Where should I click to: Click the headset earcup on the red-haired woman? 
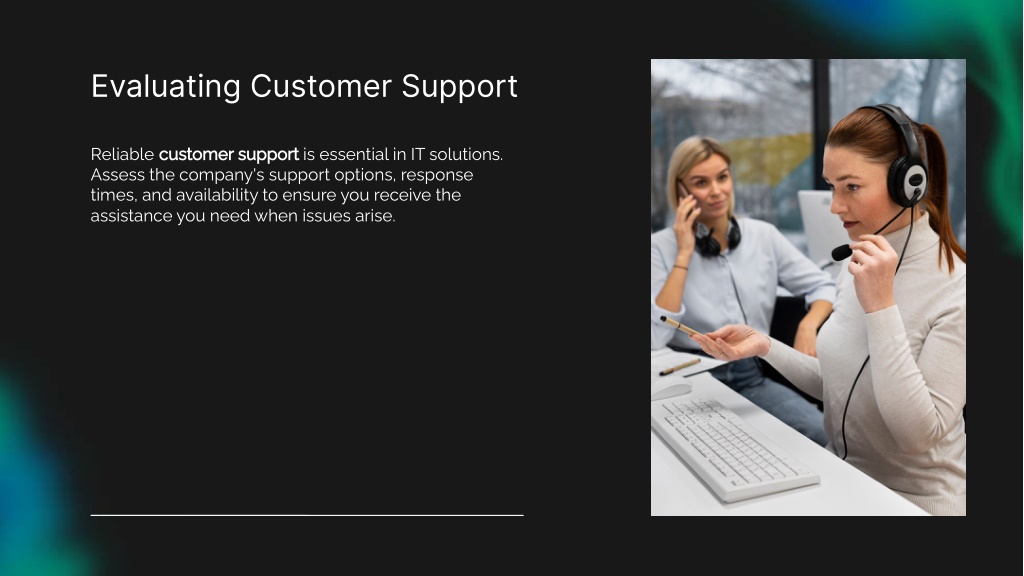907,182
